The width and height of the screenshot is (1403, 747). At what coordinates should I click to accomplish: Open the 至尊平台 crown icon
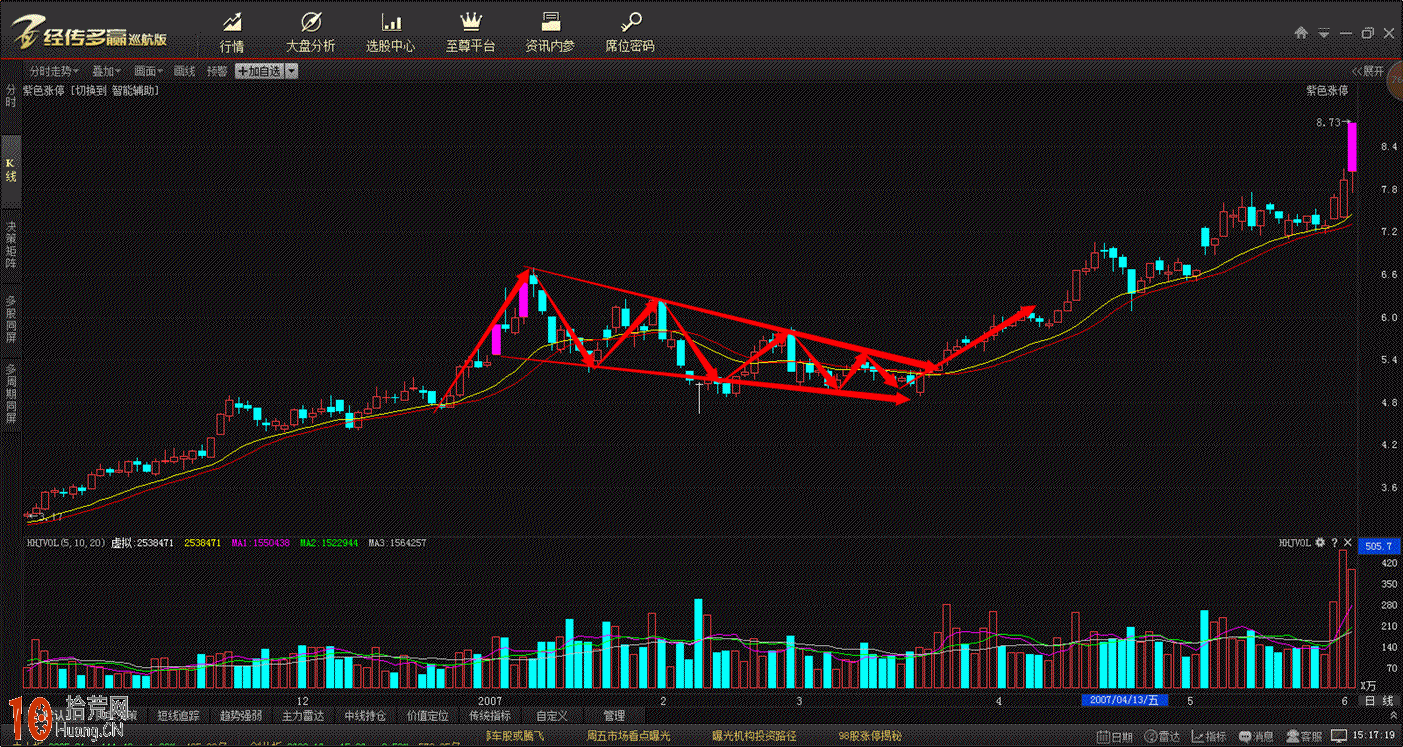coord(470,32)
